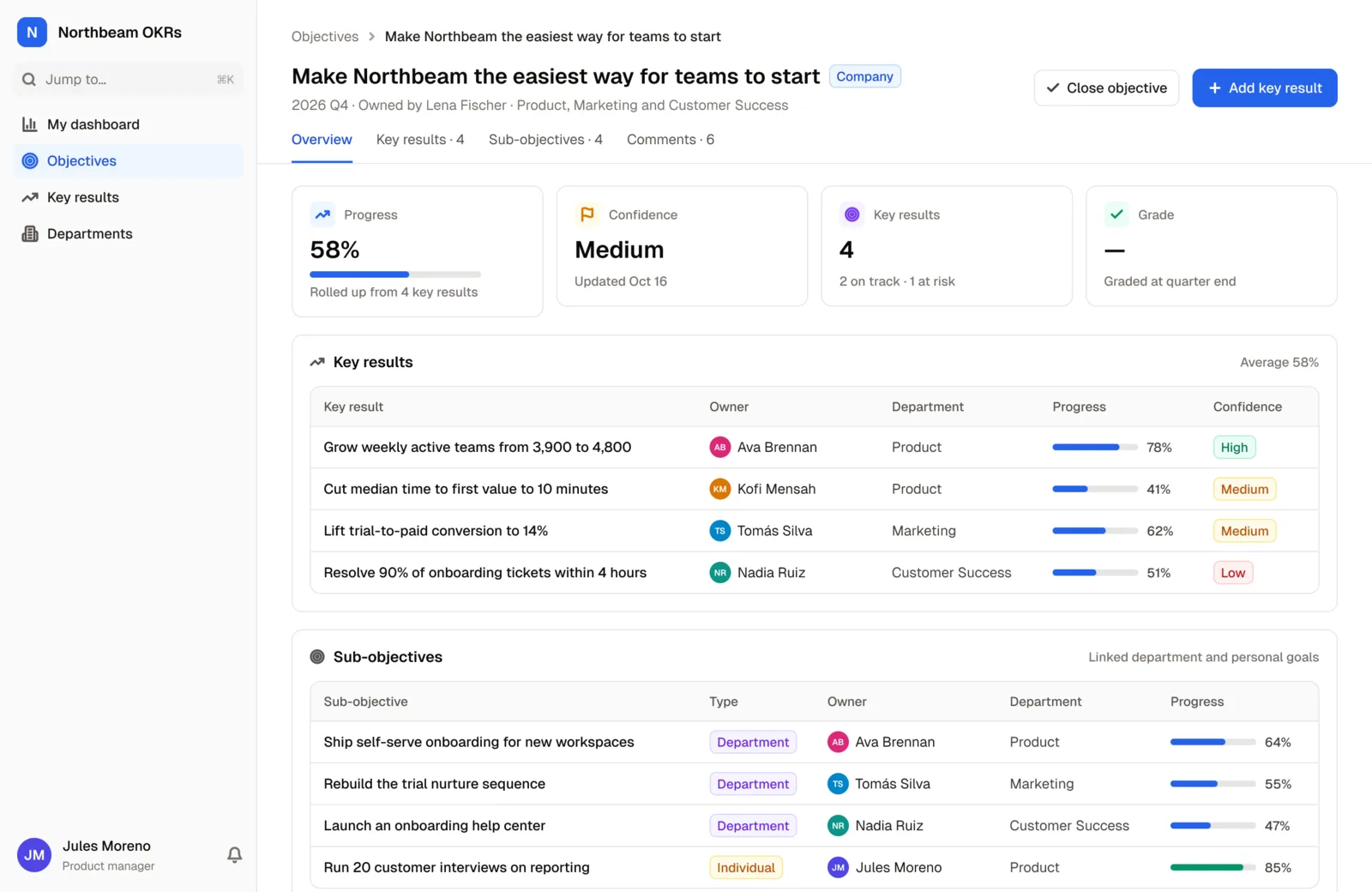Click Nadia Ruiz's avatar in Resolve 90% row

pos(720,573)
